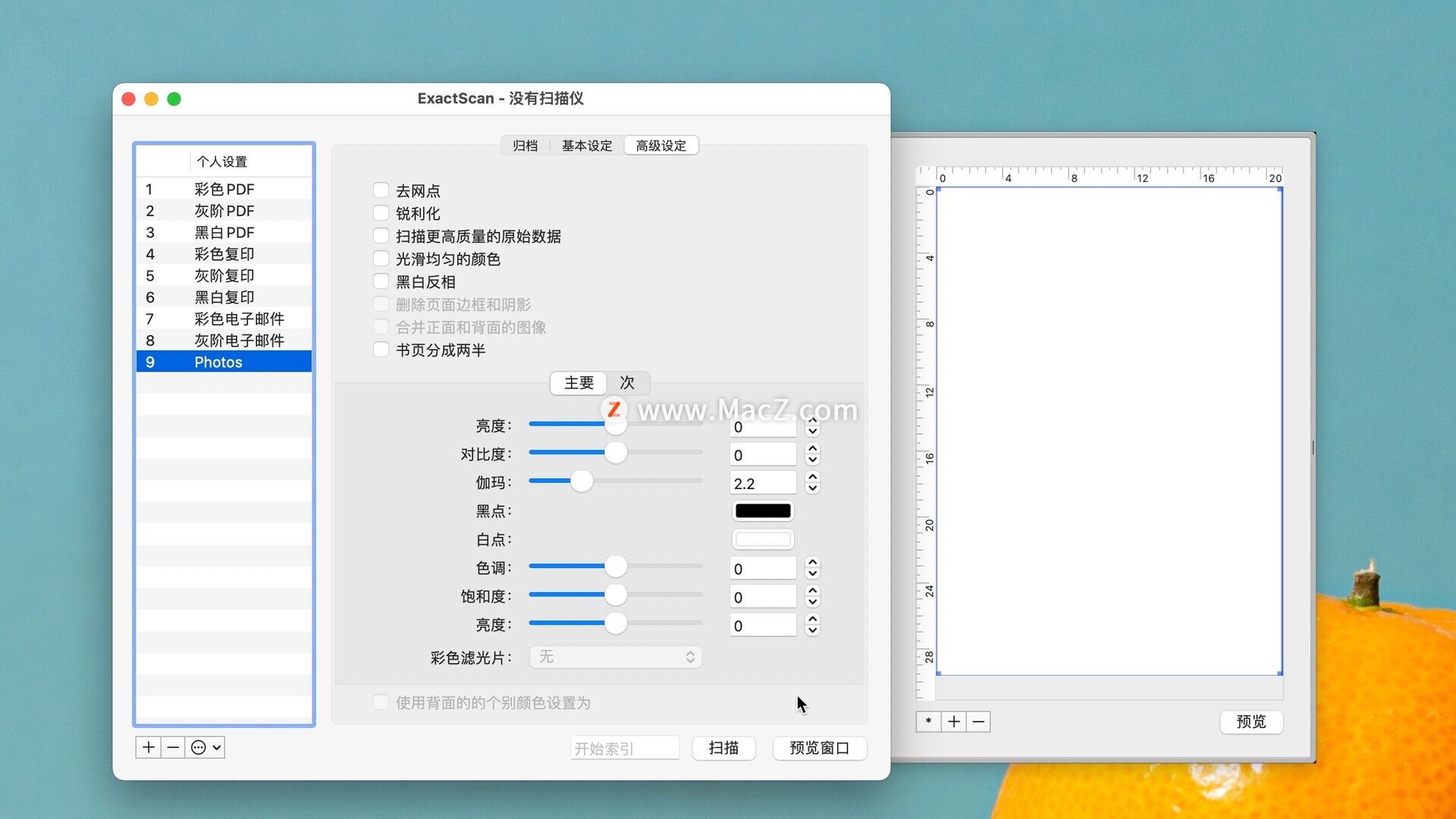Select the 彩色 PDF profile
The height and width of the screenshot is (819, 1456).
coord(224,189)
